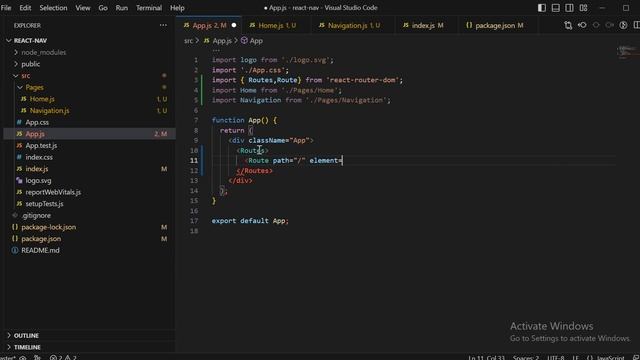Click src in the breadcrumb

188,41
